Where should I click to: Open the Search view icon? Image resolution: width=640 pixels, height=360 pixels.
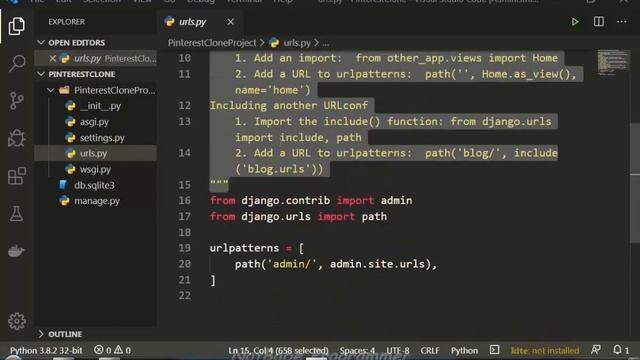[x=16, y=63]
